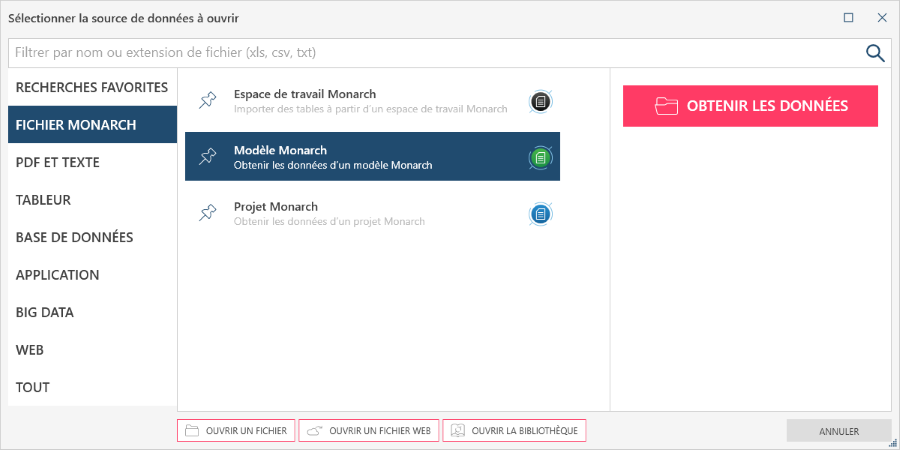The height and width of the screenshot is (450, 900).
Task: Show all sources with Tout
Action: (32, 387)
